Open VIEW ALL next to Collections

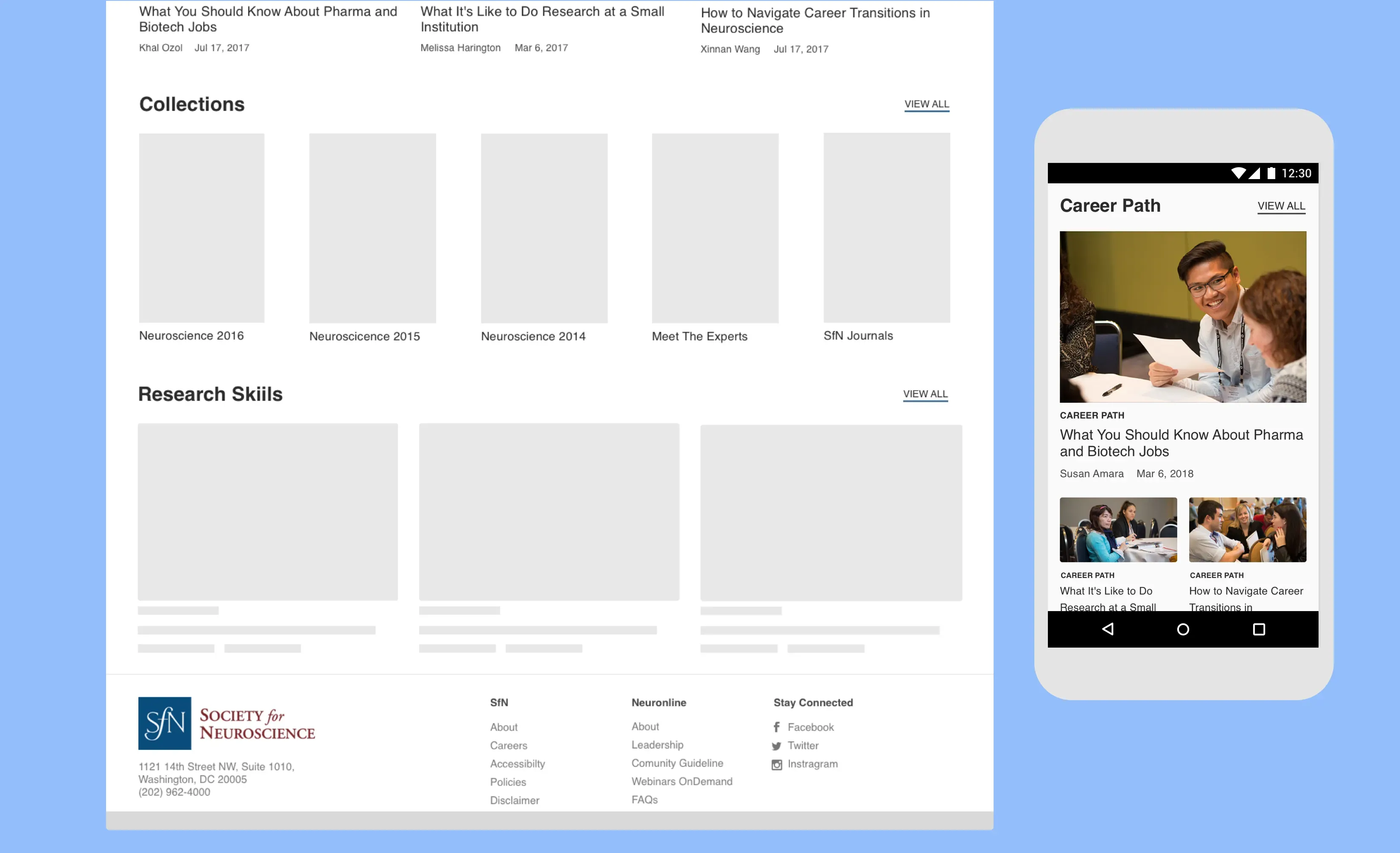coord(926,104)
